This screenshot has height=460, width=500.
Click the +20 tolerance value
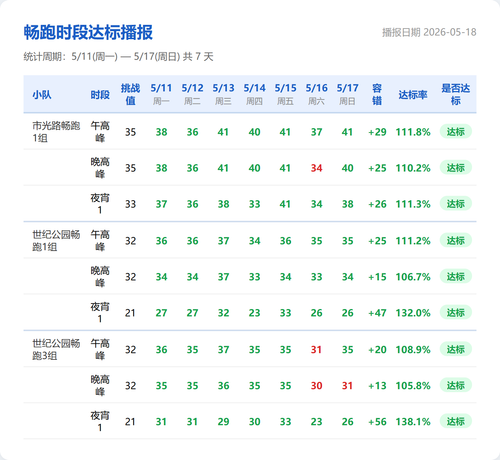pyautogui.click(x=377, y=349)
